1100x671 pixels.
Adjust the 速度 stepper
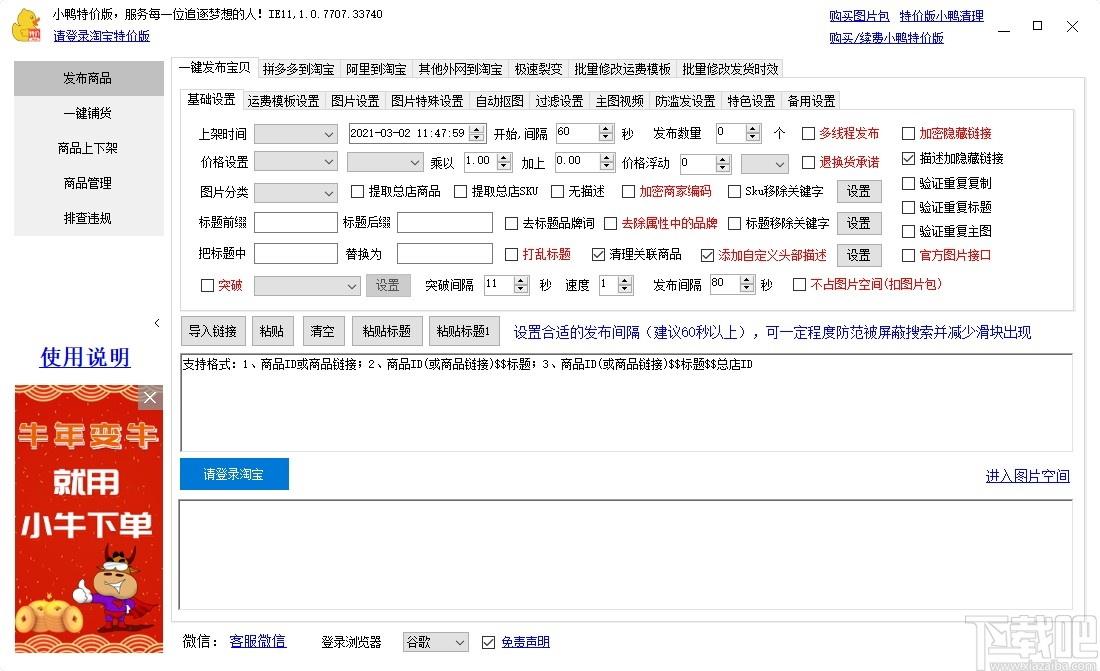(x=625, y=284)
